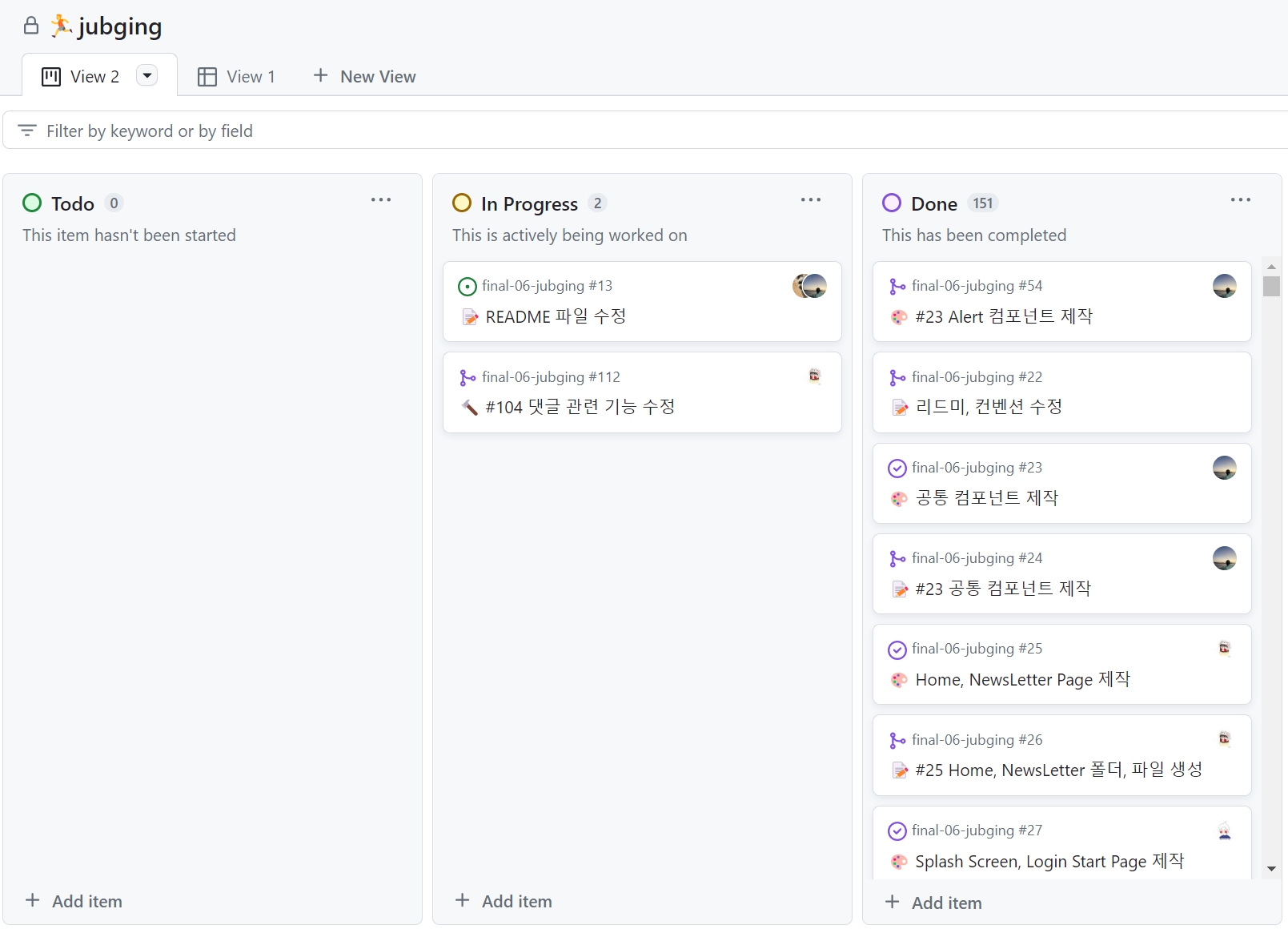This screenshot has height=929, width=1288.
Task: Click the purple circle icon on Done header
Action: pyautogui.click(x=892, y=203)
